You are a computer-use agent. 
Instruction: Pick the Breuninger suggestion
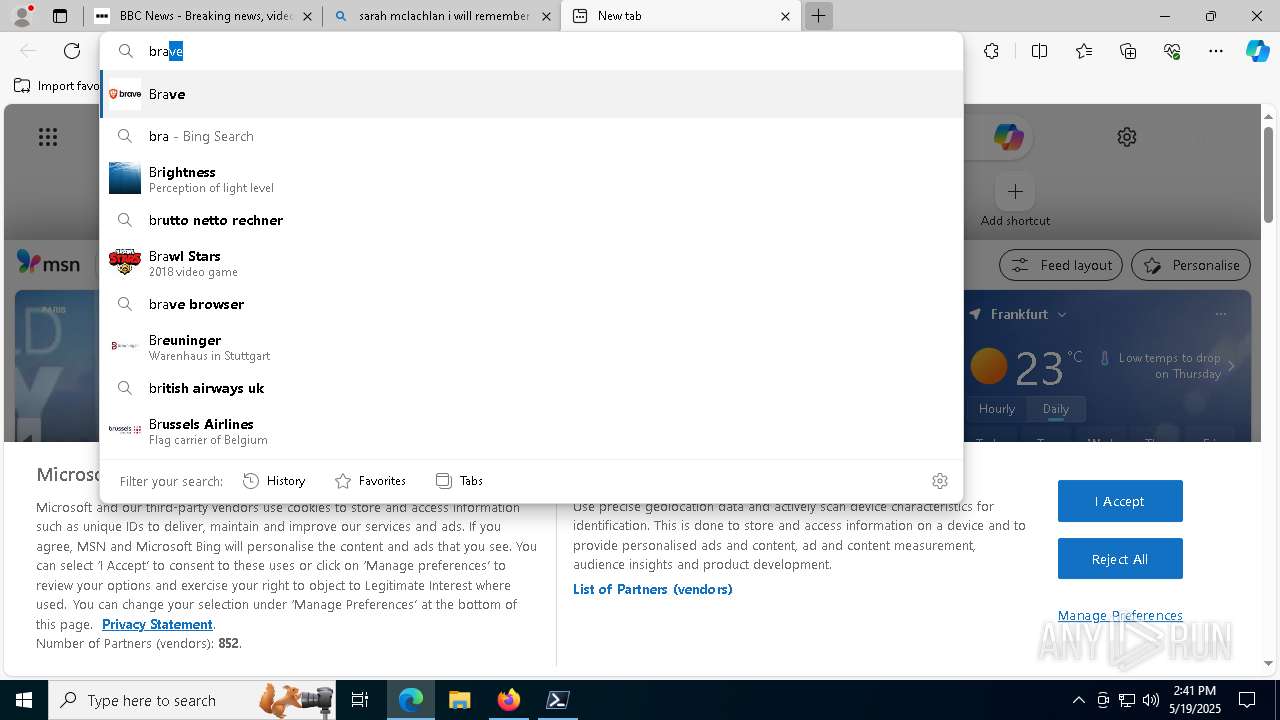point(531,346)
